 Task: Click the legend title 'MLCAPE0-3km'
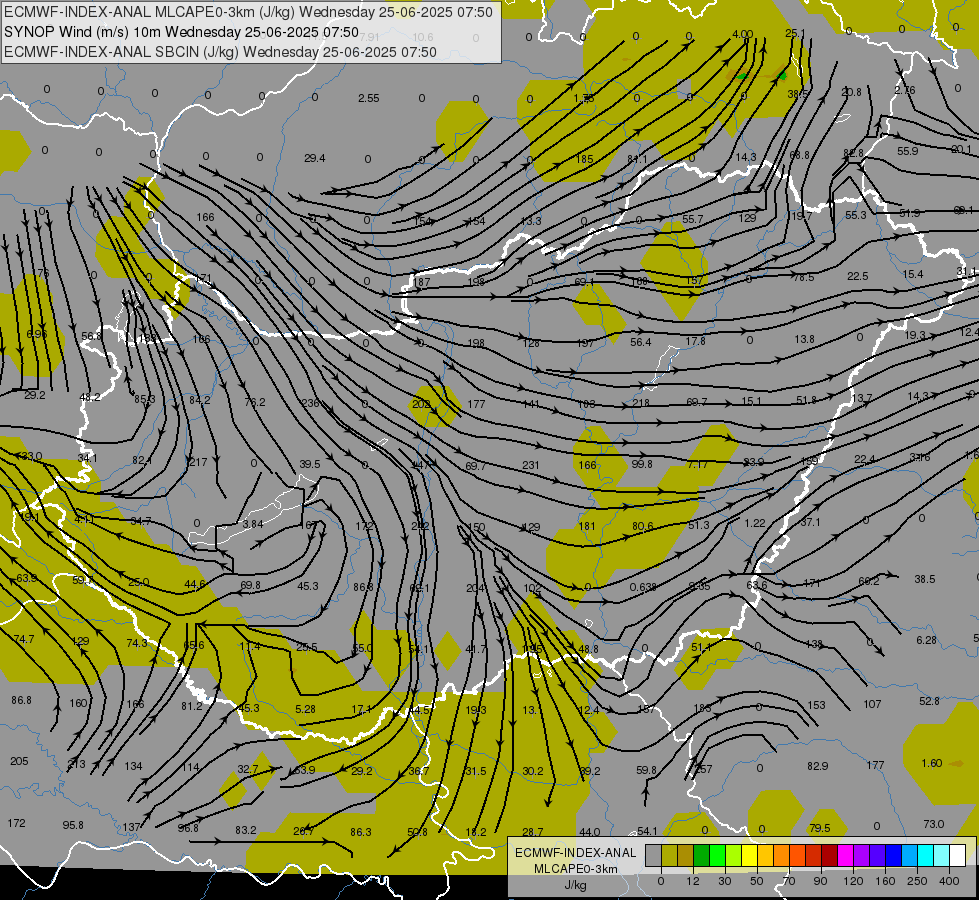[575, 869]
